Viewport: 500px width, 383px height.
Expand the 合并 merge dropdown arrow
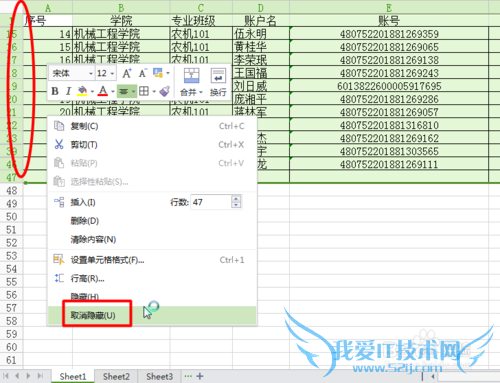(x=201, y=92)
